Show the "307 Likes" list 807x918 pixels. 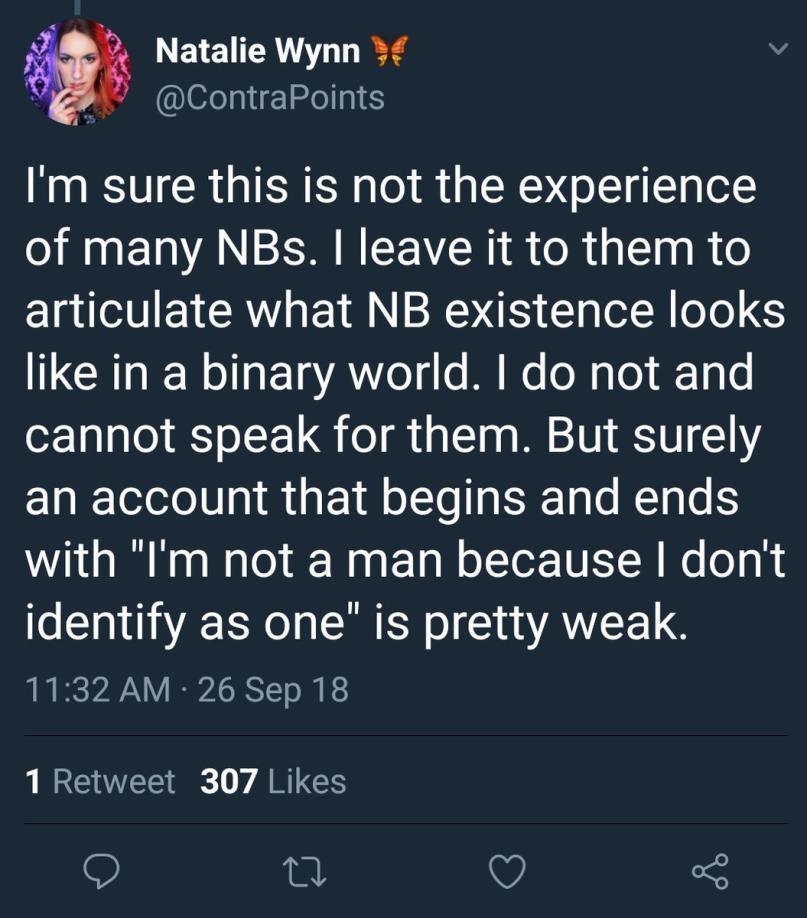(273, 781)
